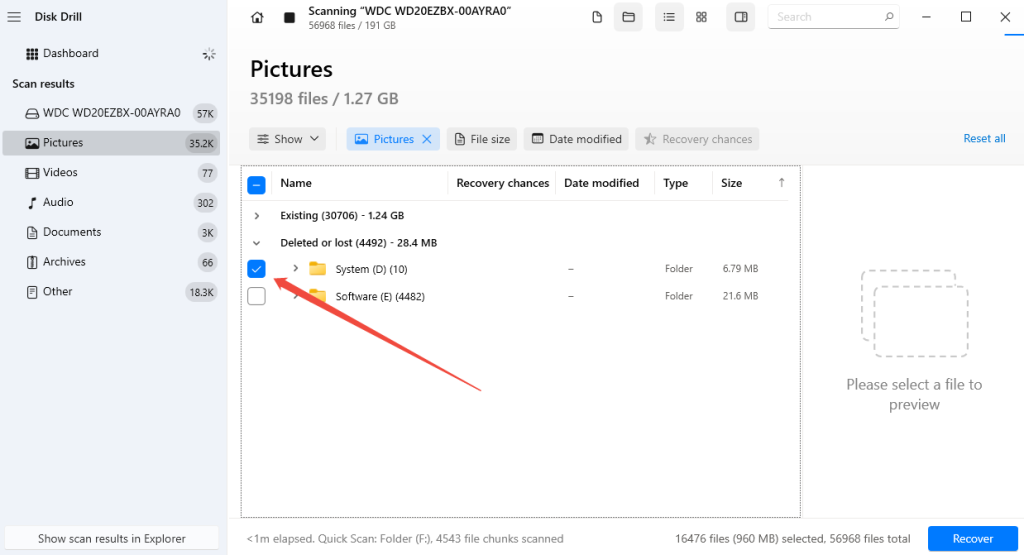Open the Show dropdown filter

point(287,139)
